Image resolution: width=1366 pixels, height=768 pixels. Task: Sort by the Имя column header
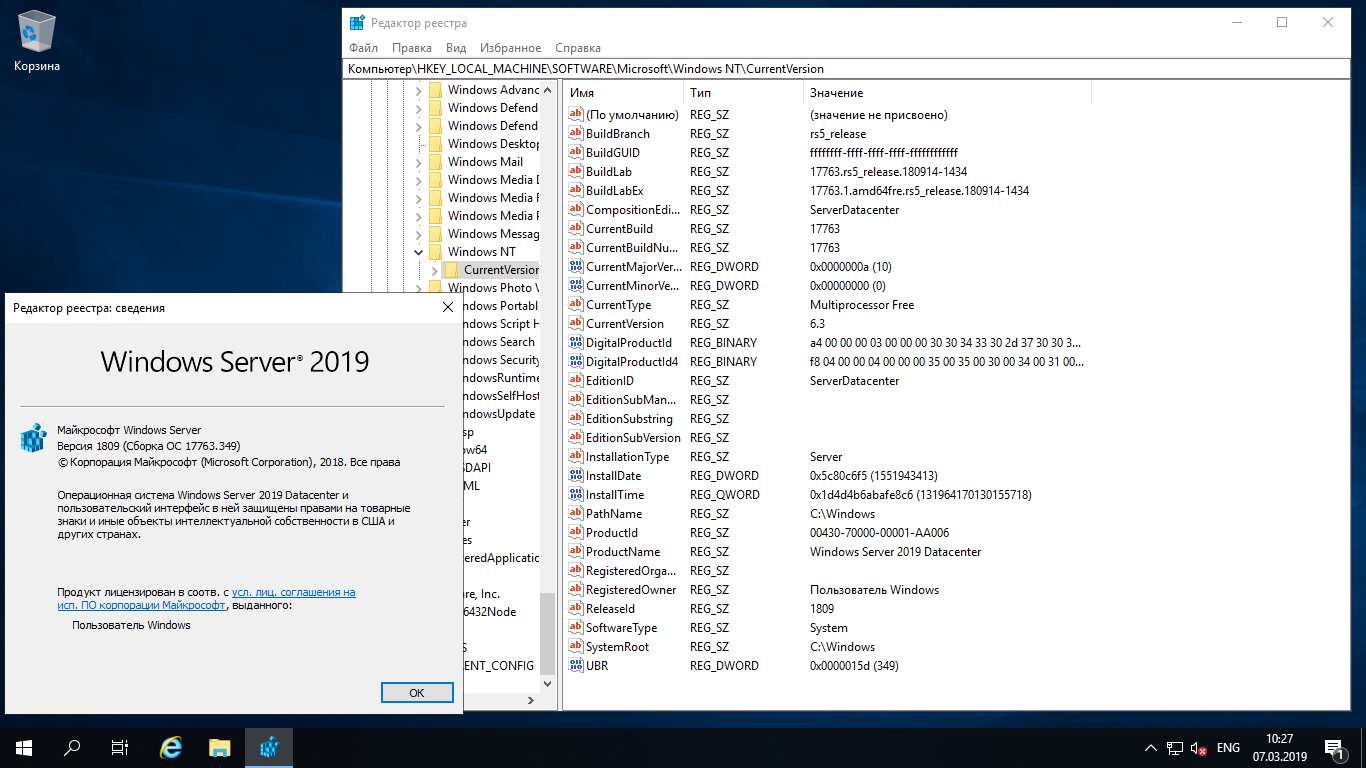click(623, 92)
